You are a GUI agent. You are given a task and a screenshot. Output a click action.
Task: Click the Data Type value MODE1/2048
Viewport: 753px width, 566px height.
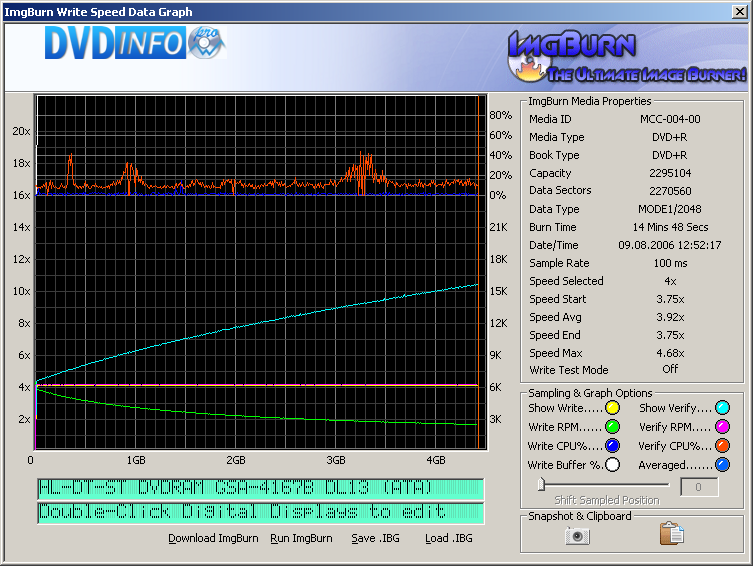coord(670,209)
